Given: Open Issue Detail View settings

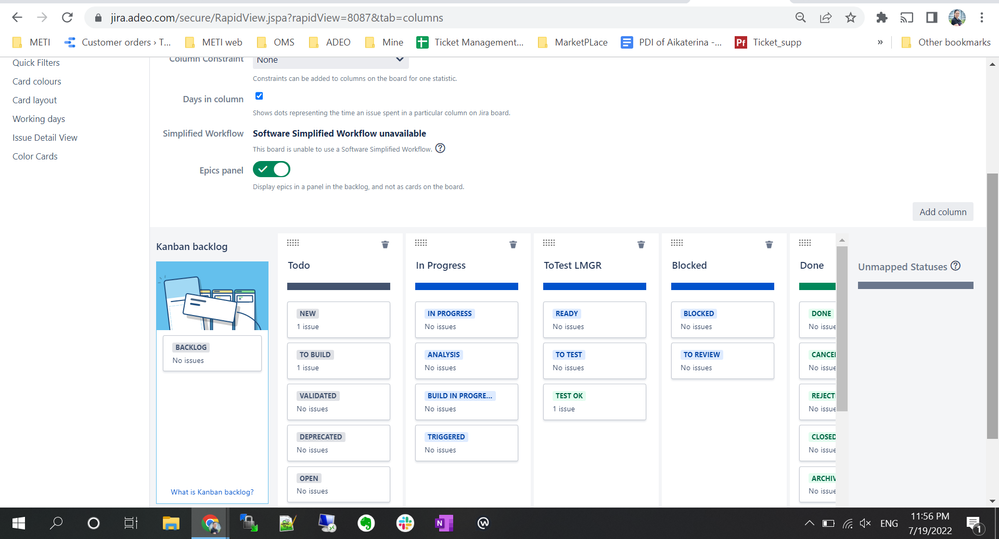Looking at the screenshot, I should point(45,138).
